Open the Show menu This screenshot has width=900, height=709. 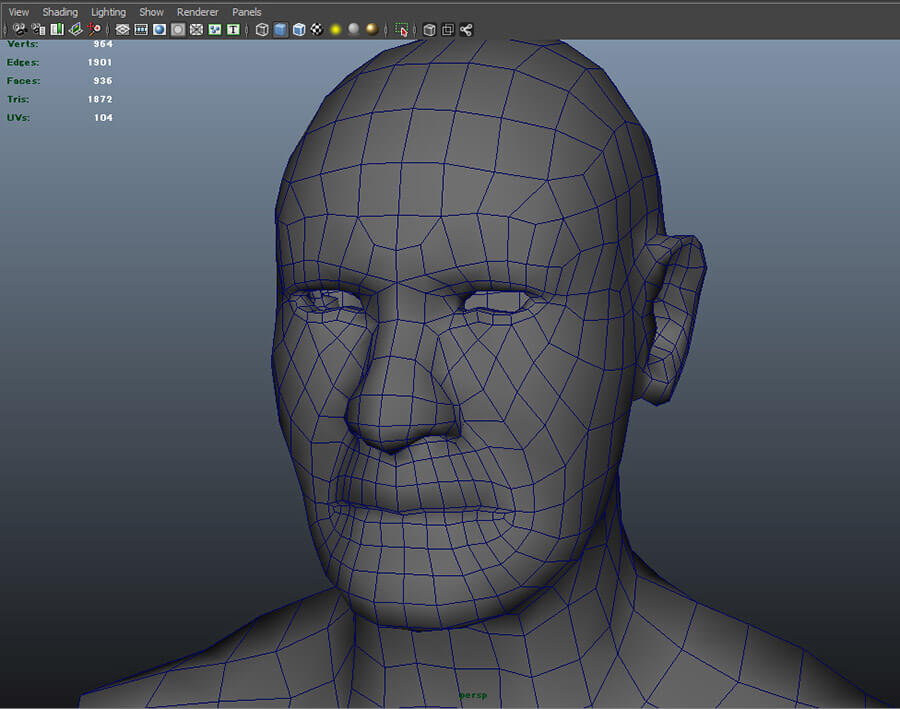point(151,11)
